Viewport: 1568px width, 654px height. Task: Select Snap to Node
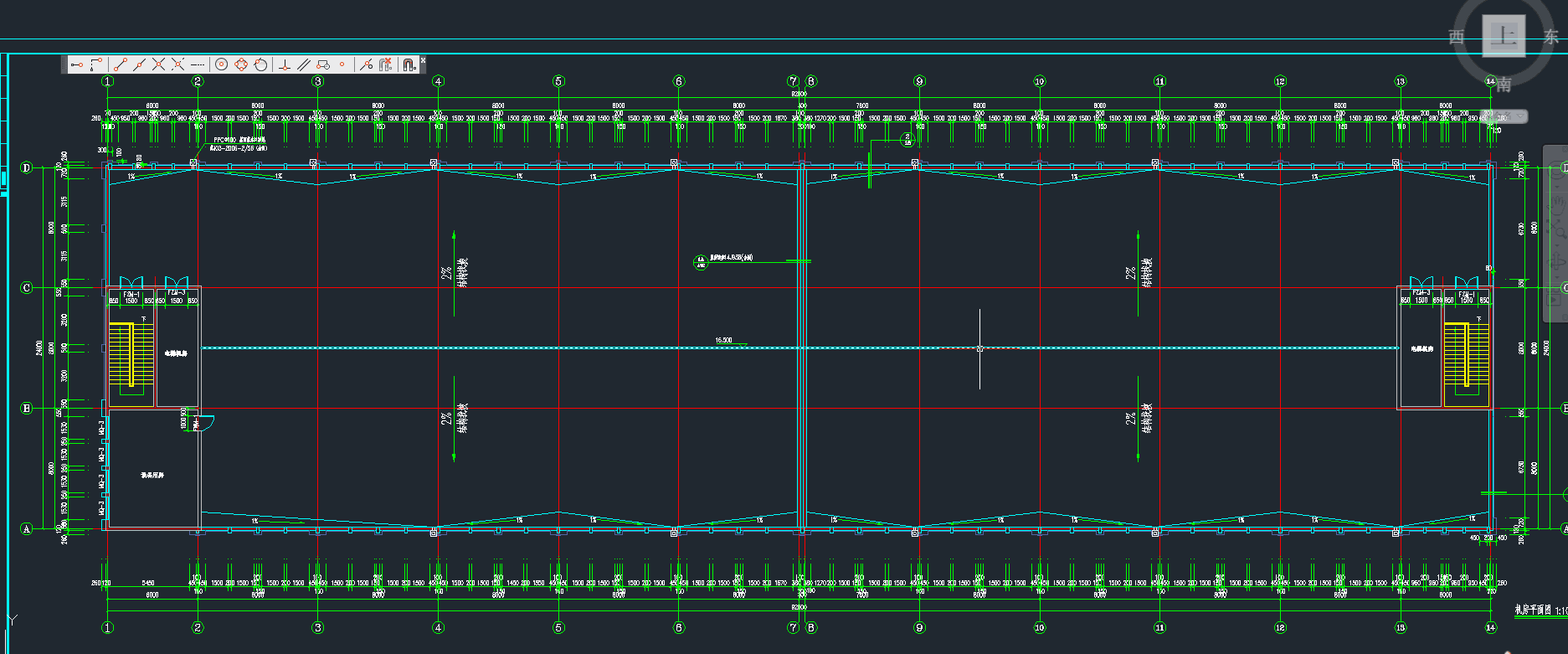342,64
